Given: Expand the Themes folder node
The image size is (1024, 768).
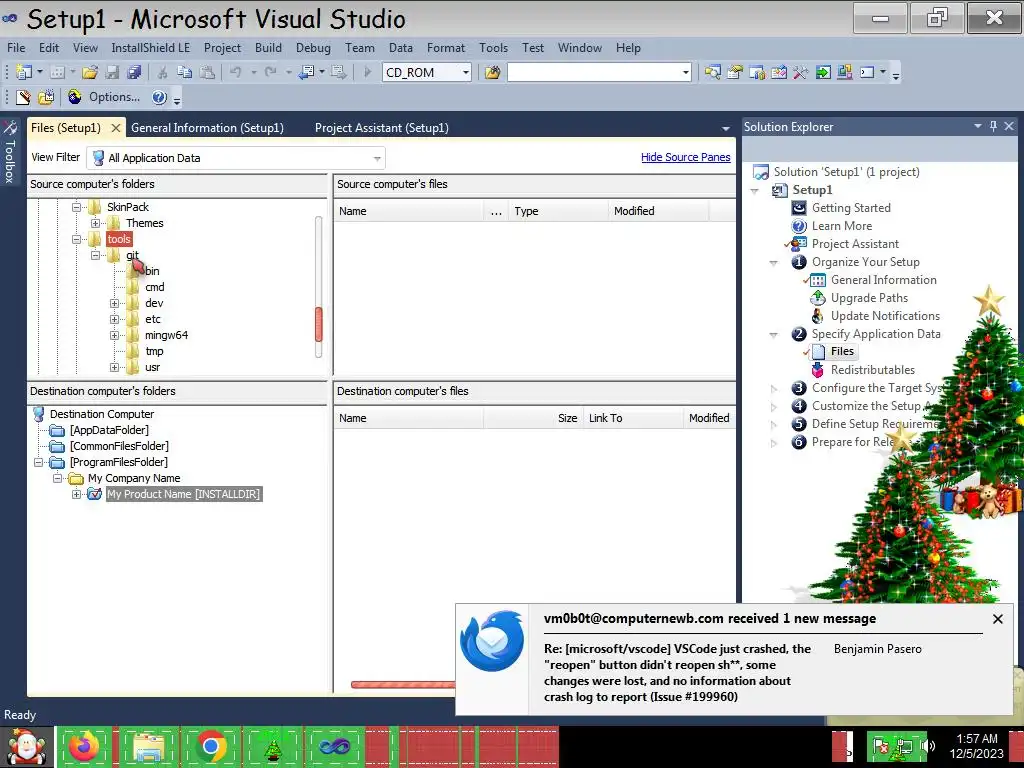Looking at the screenshot, I should coord(95,223).
